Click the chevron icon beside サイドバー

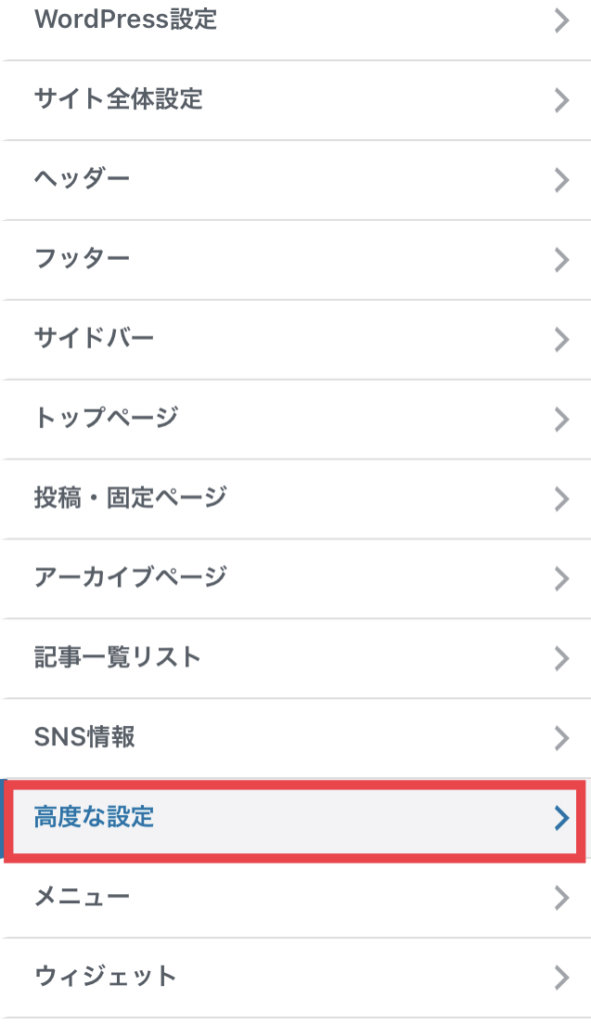click(562, 340)
